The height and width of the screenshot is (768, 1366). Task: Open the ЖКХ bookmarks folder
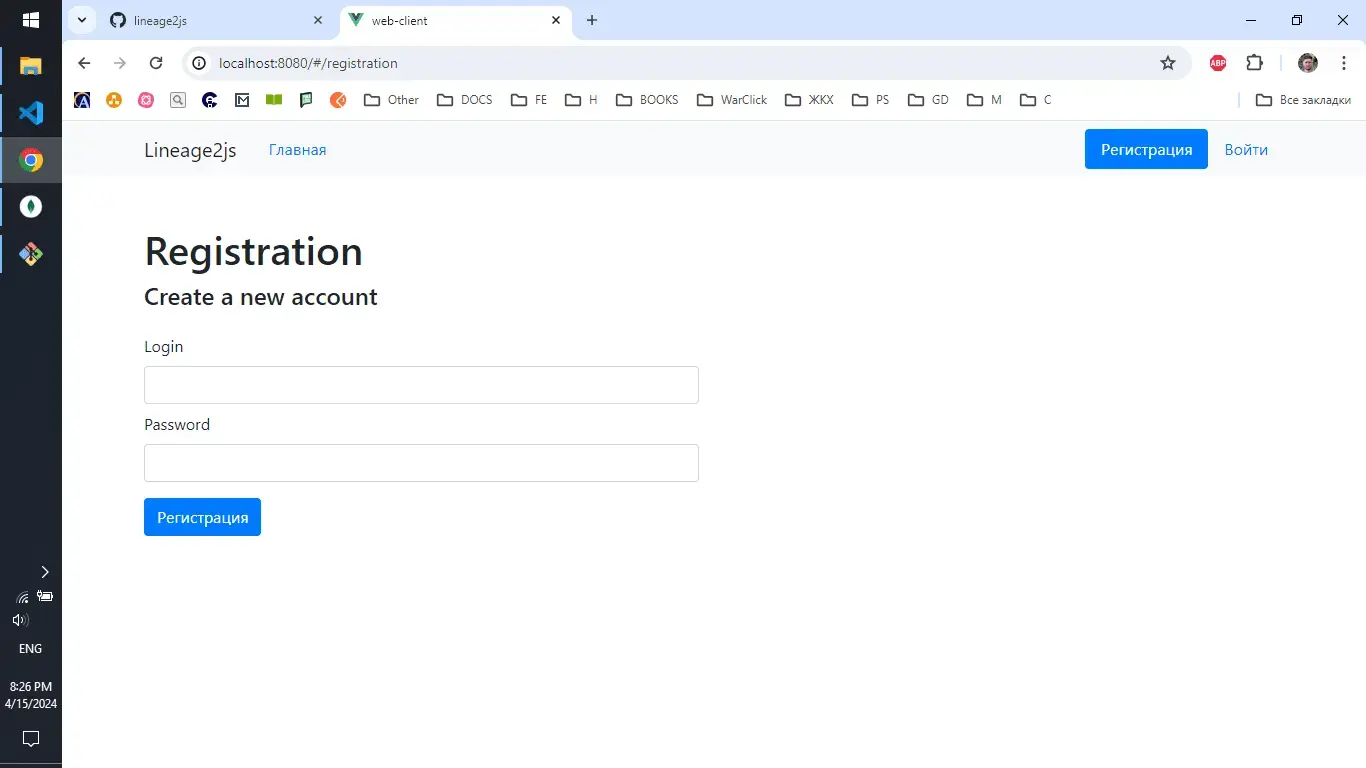[x=810, y=100]
